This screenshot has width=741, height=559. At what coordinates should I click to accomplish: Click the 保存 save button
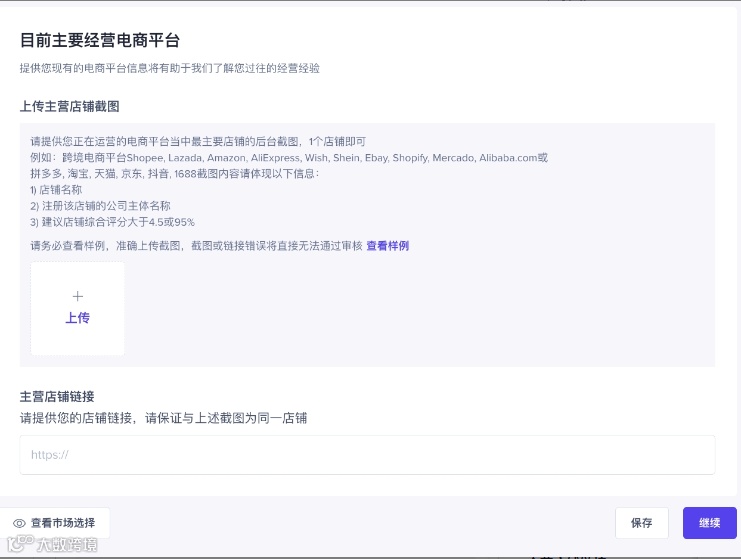(x=641, y=523)
